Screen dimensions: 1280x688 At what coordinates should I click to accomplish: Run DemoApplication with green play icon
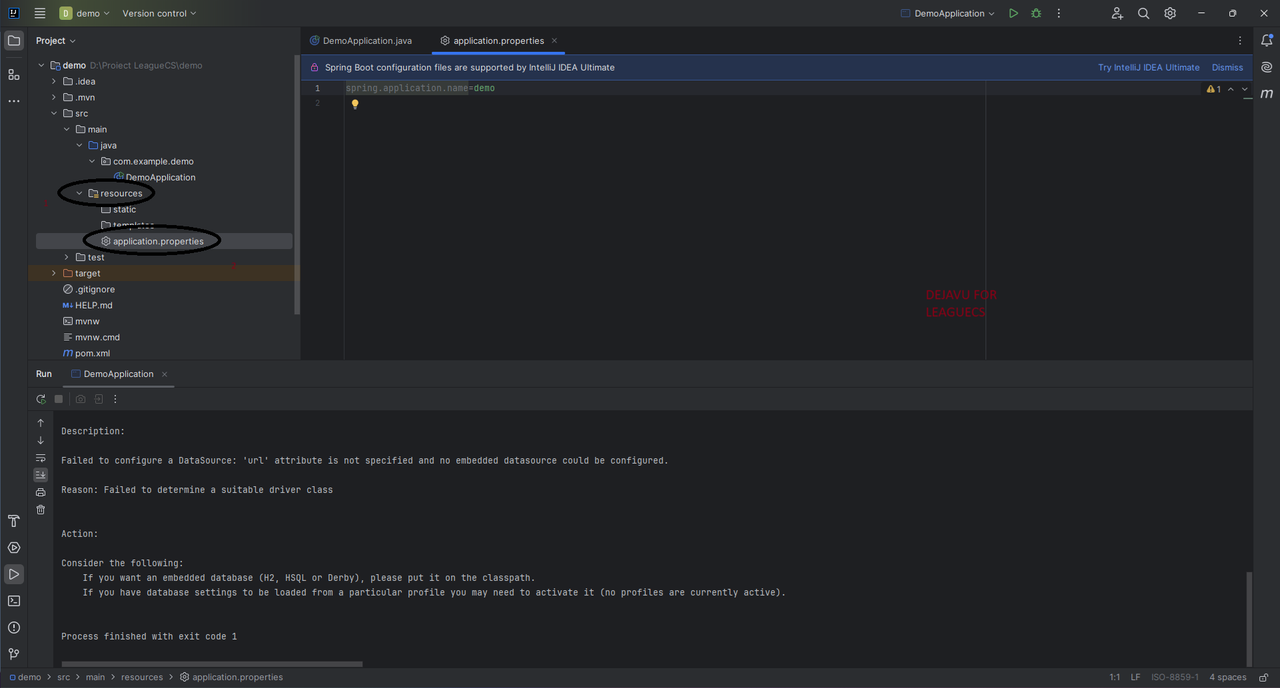click(x=1013, y=13)
